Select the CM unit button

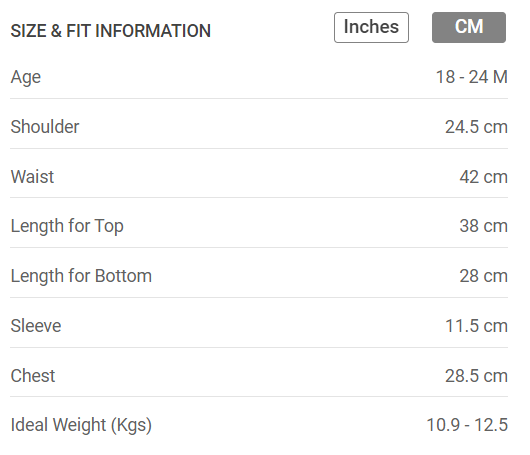point(469,27)
